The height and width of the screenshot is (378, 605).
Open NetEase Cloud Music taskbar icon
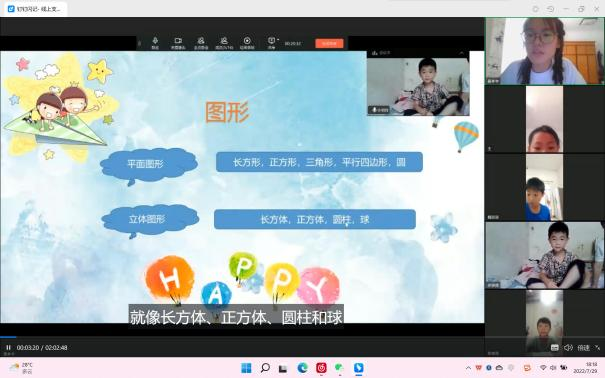[321, 368]
